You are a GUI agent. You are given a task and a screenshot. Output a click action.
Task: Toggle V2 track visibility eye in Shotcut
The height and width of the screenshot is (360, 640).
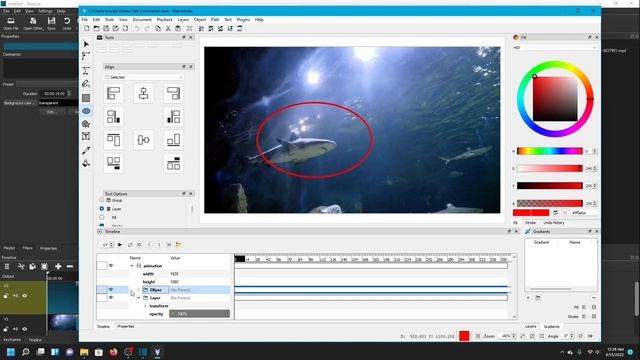point(24,296)
